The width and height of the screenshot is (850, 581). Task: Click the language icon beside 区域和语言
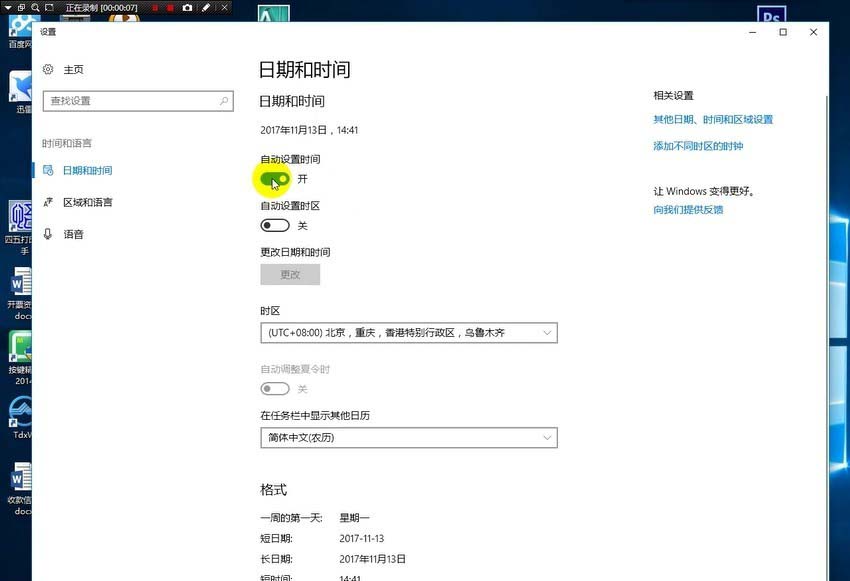pos(48,202)
